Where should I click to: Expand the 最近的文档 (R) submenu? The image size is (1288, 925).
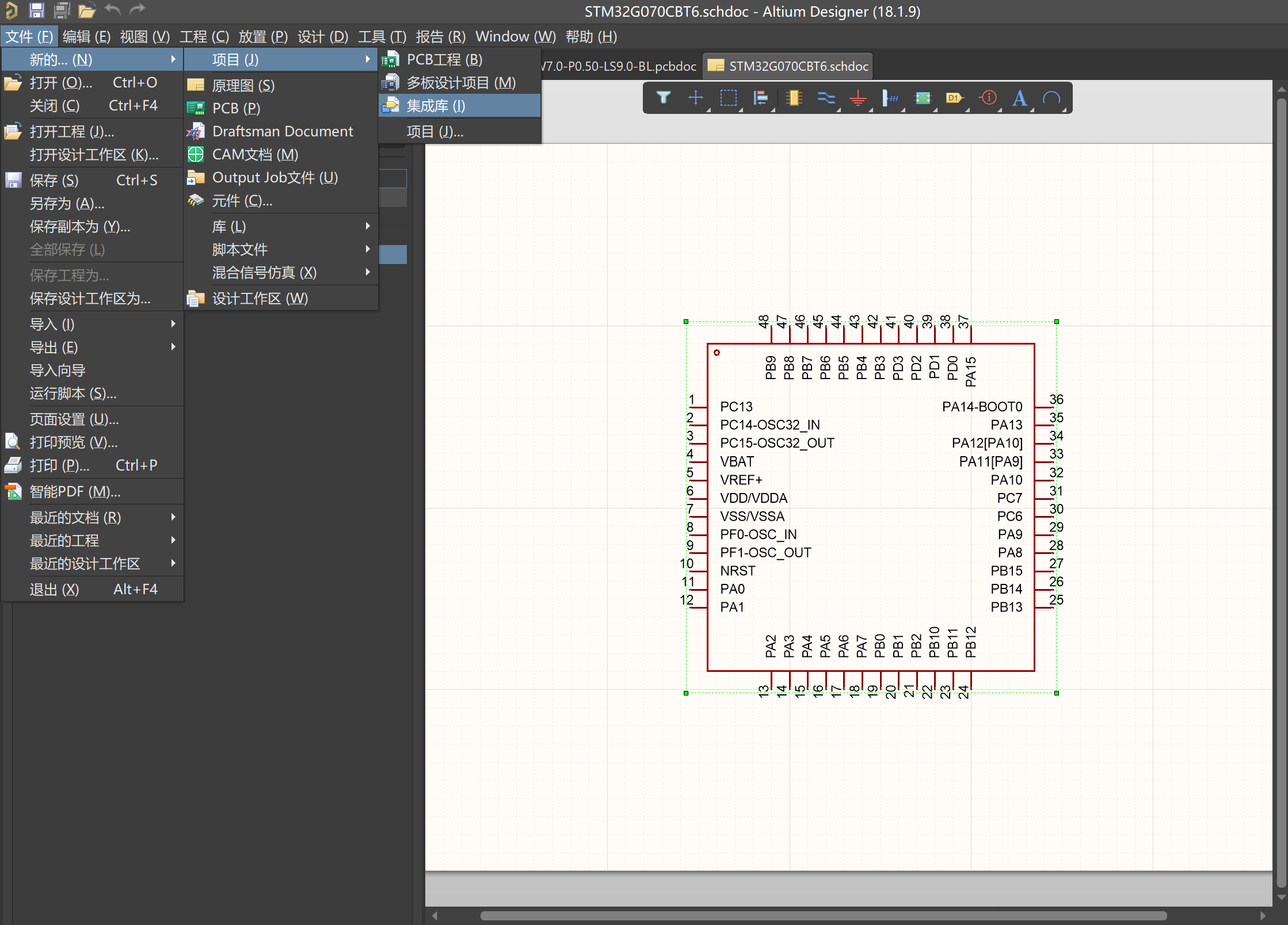[93, 517]
